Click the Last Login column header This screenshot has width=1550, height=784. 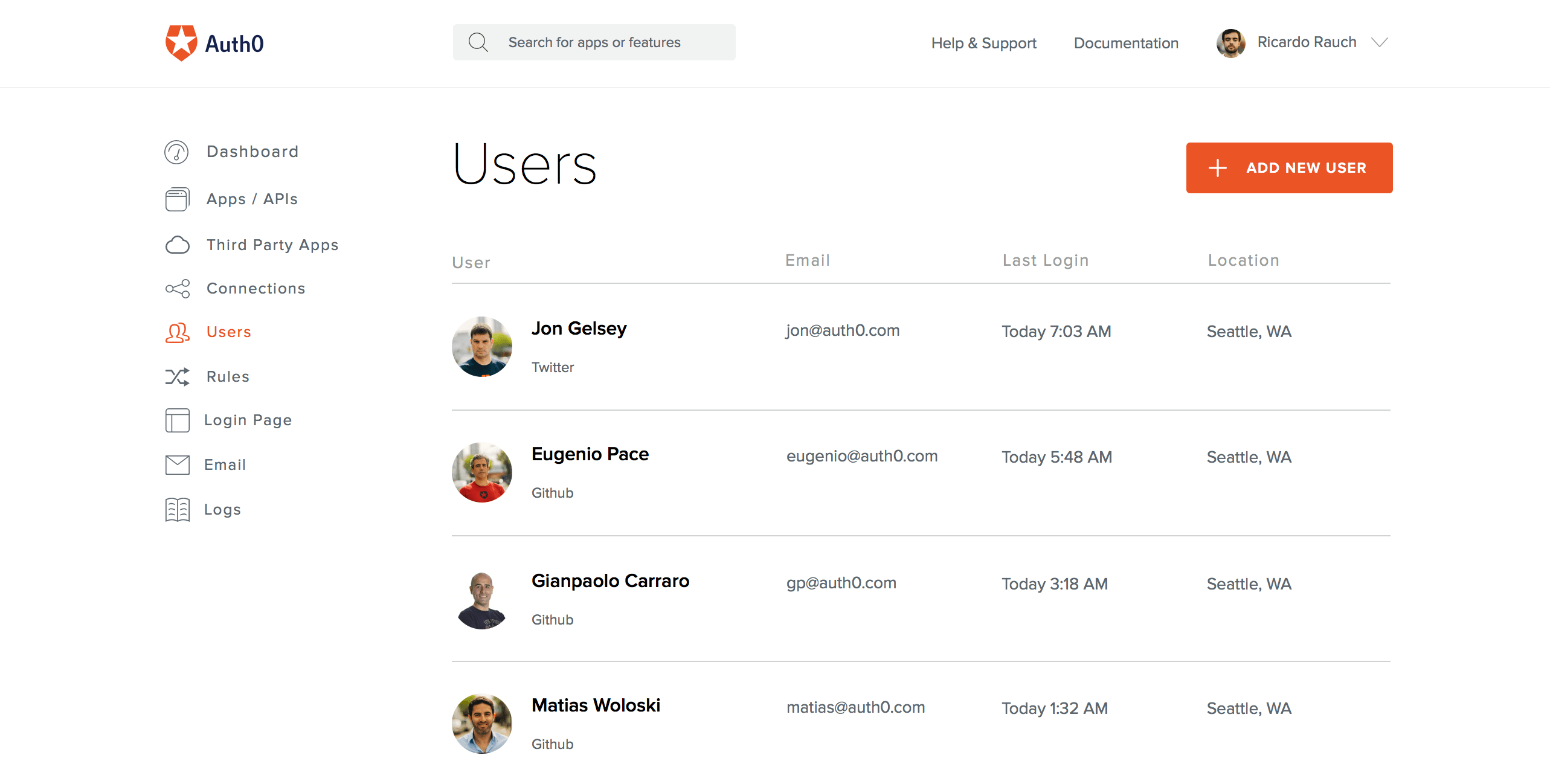pos(1044,260)
